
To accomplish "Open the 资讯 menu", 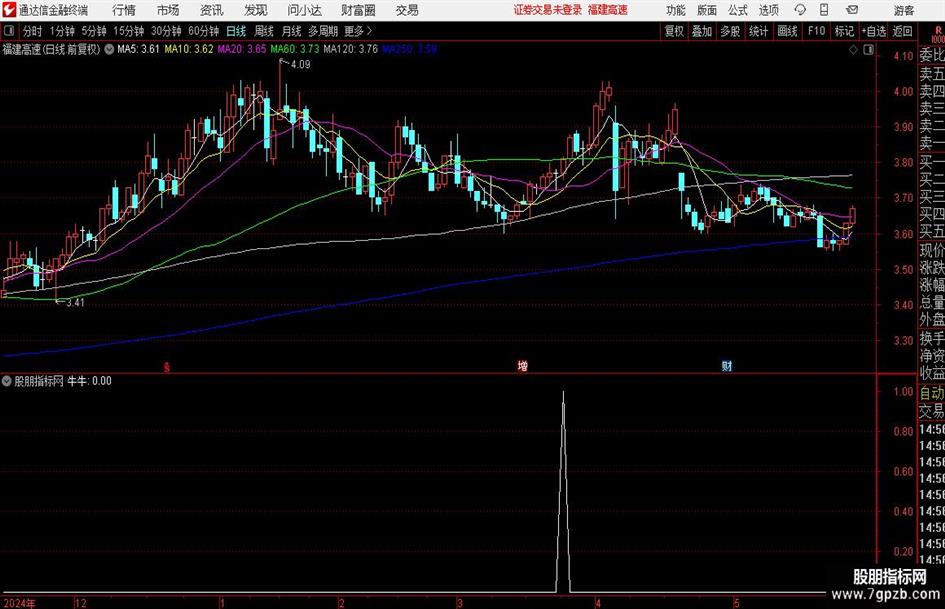I will tap(212, 10).
